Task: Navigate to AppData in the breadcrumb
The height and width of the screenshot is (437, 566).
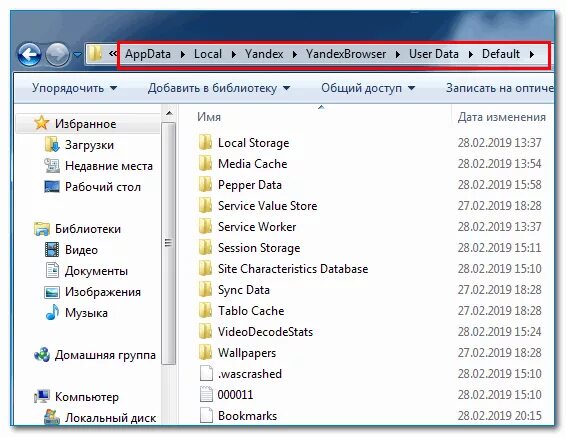Action: click(148, 54)
